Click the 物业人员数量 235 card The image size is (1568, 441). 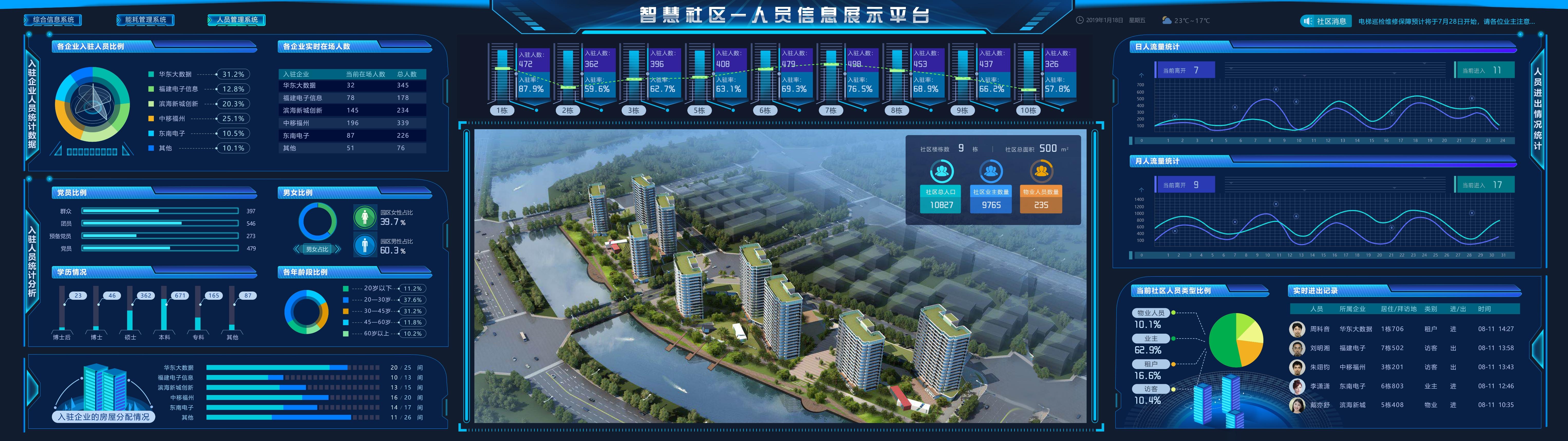pyautogui.click(x=1041, y=199)
